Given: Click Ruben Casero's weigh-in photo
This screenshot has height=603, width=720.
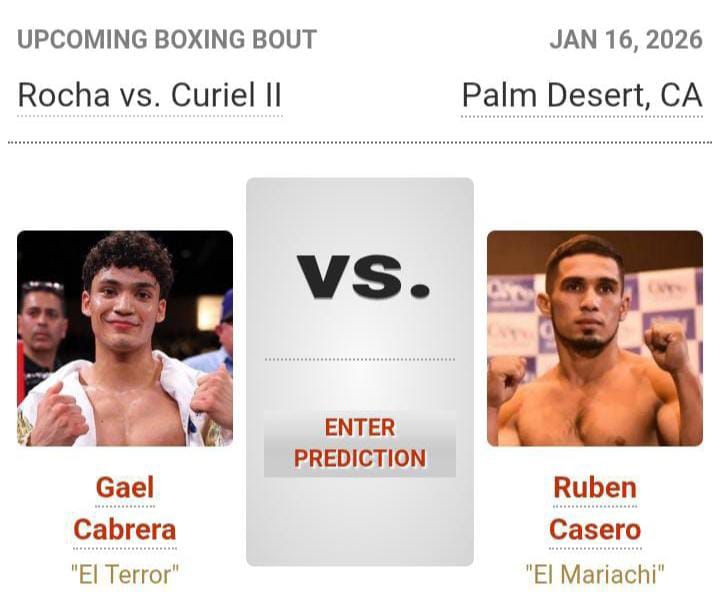Looking at the screenshot, I should [x=594, y=338].
